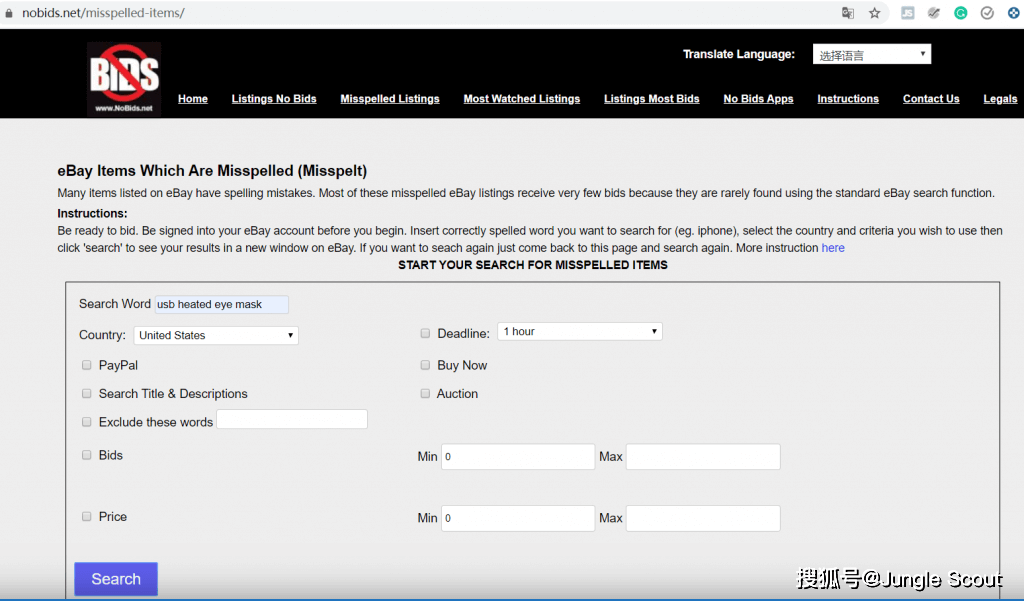Click the bookmark star icon
The image size is (1024, 601).
(874, 13)
